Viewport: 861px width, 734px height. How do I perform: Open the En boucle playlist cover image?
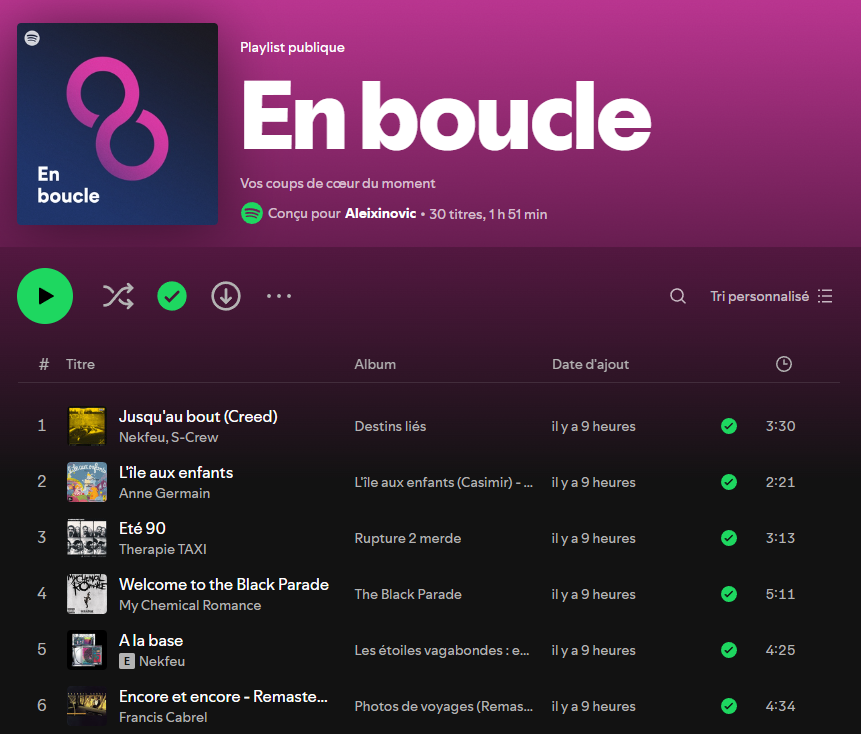click(118, 124)
